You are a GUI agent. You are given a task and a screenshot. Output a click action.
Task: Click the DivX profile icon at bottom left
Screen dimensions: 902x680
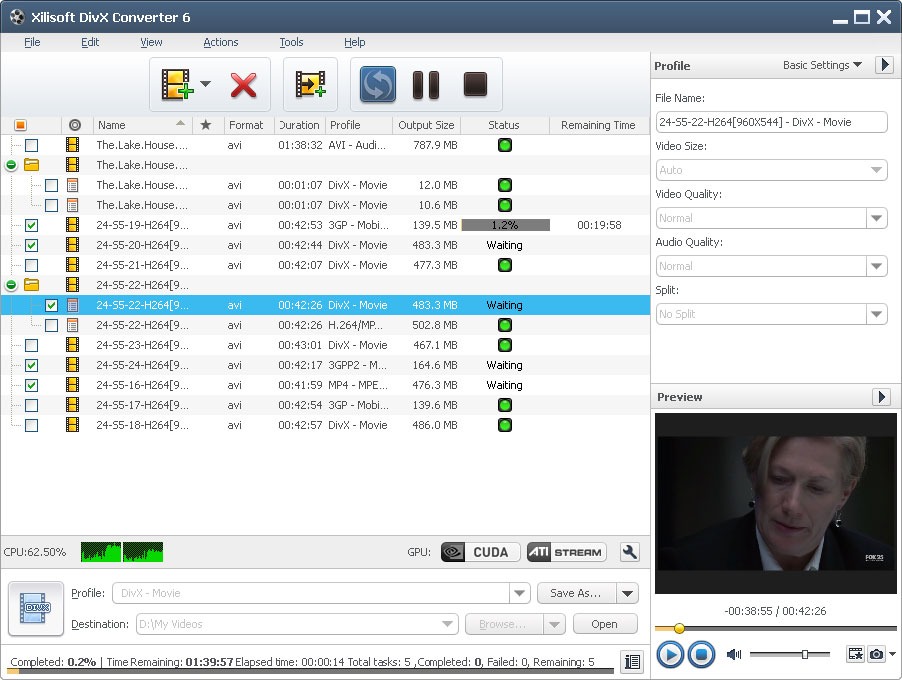pos(36,609)
